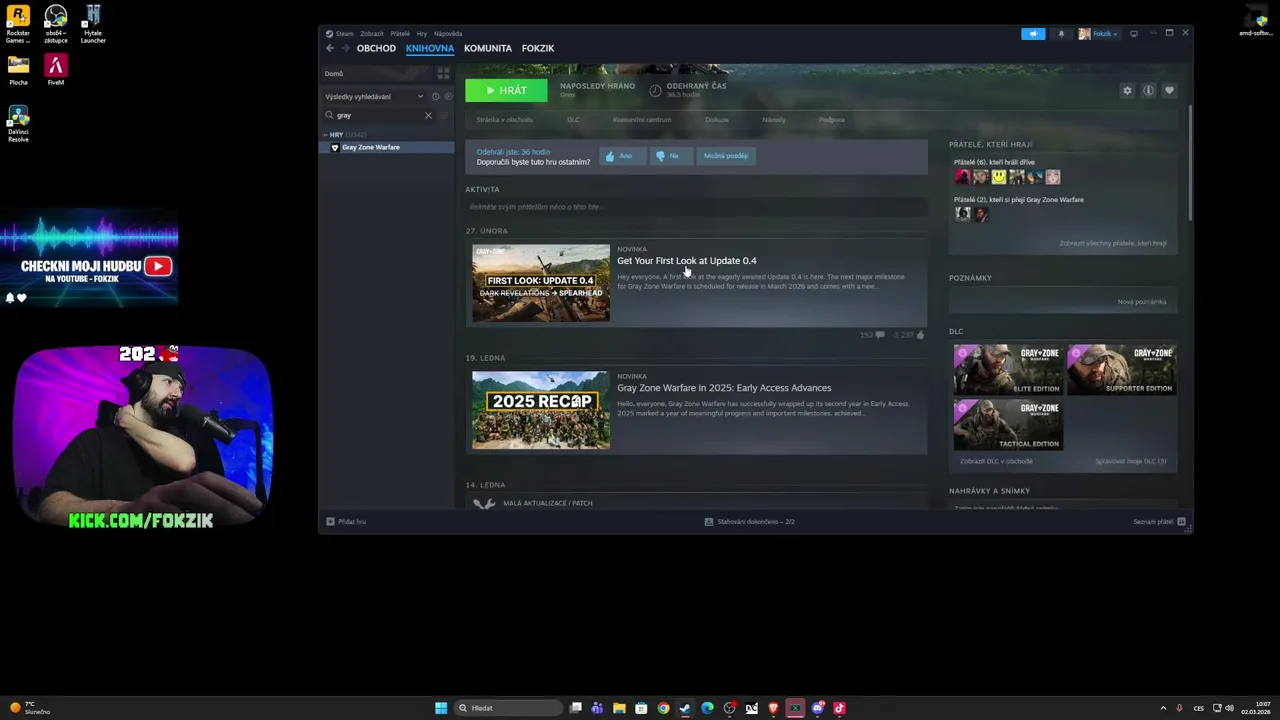Open 'Get Your First Look at Update 0.4' headline
Image resolution: width=1280 pixels, height=720 pixels.
[x=687, y=261]
